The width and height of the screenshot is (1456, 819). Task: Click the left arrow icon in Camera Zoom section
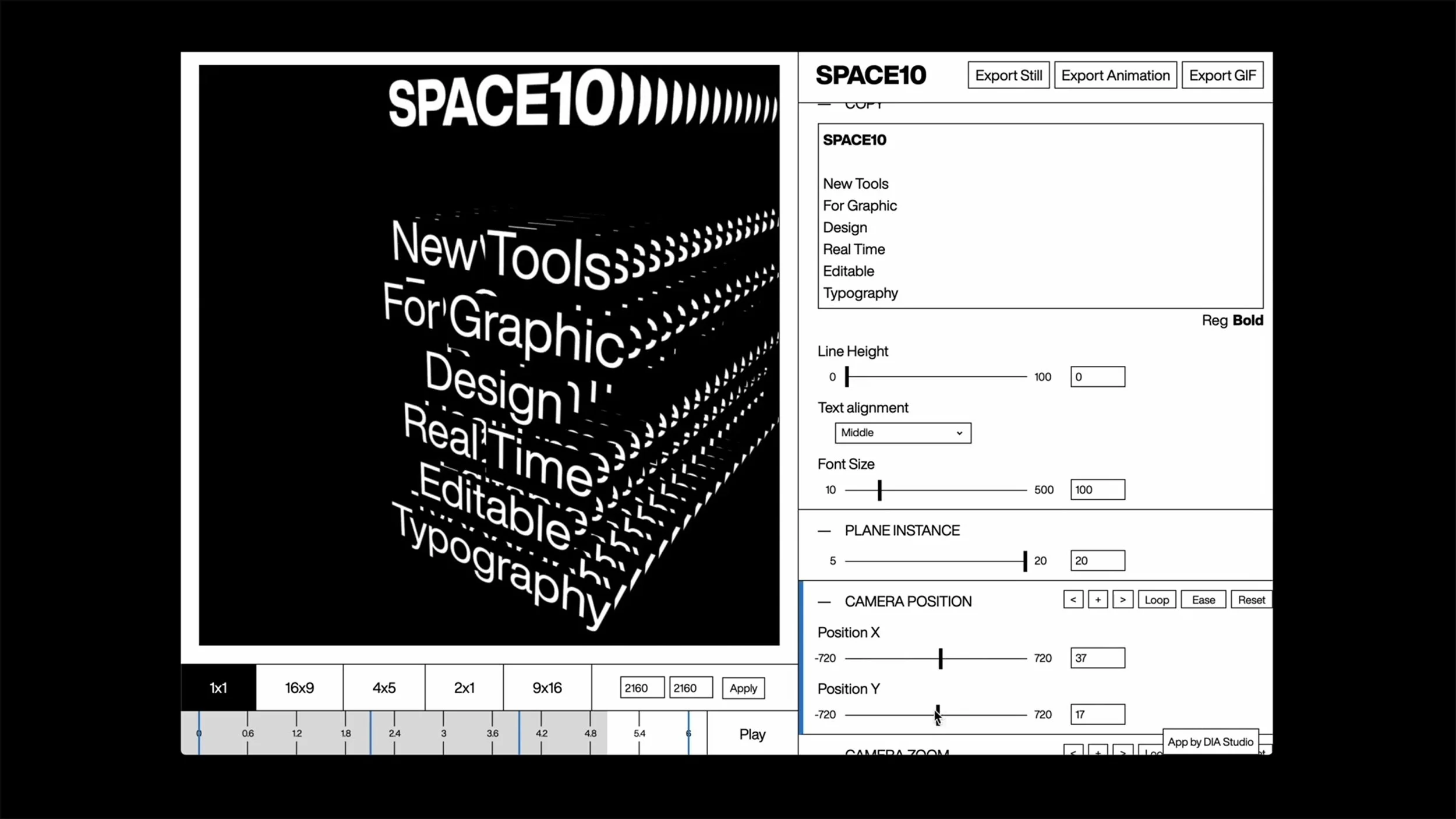1073,752
